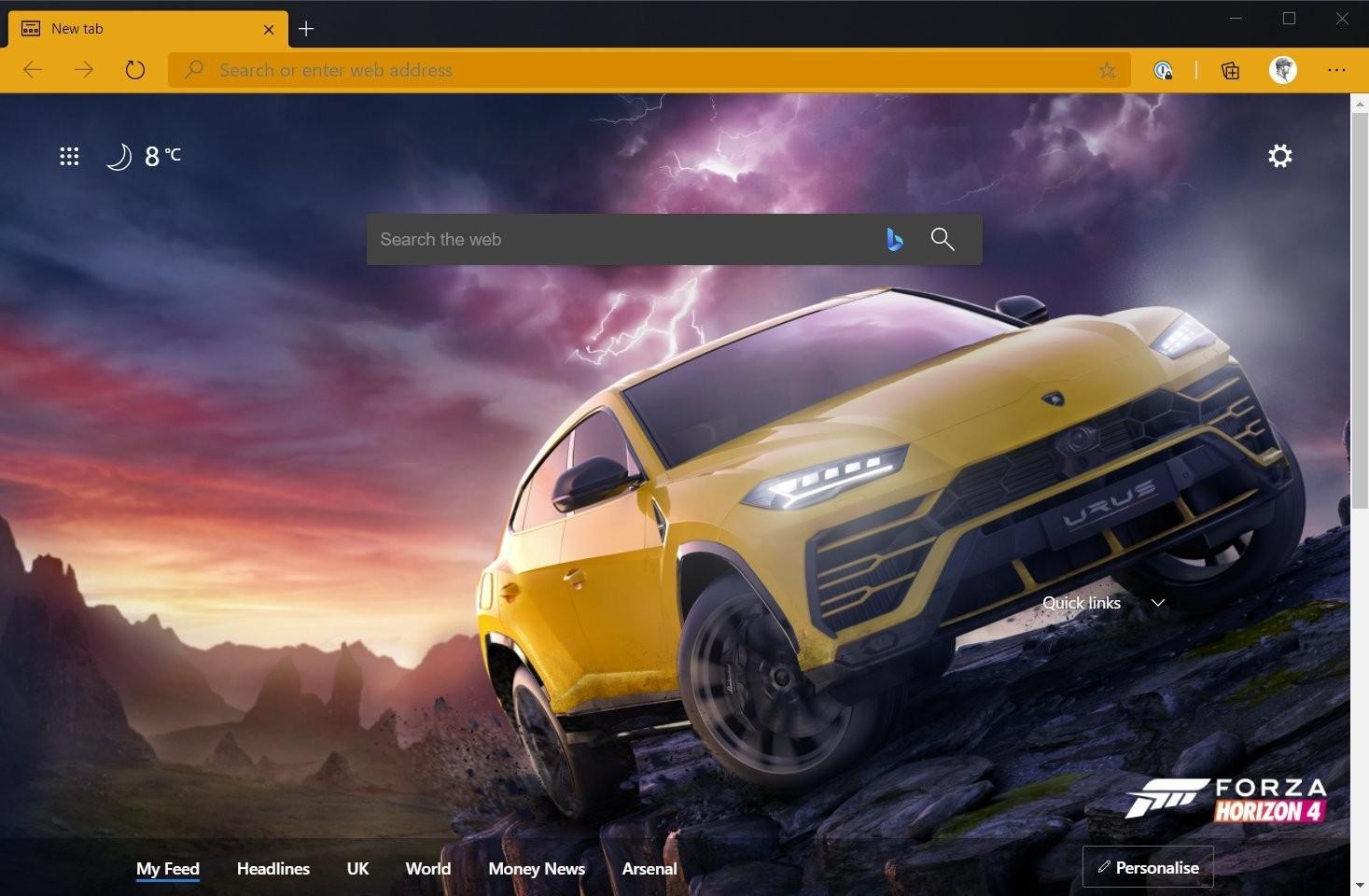
Task: Open page settings gear icon
Action: tap(1280, 156)
